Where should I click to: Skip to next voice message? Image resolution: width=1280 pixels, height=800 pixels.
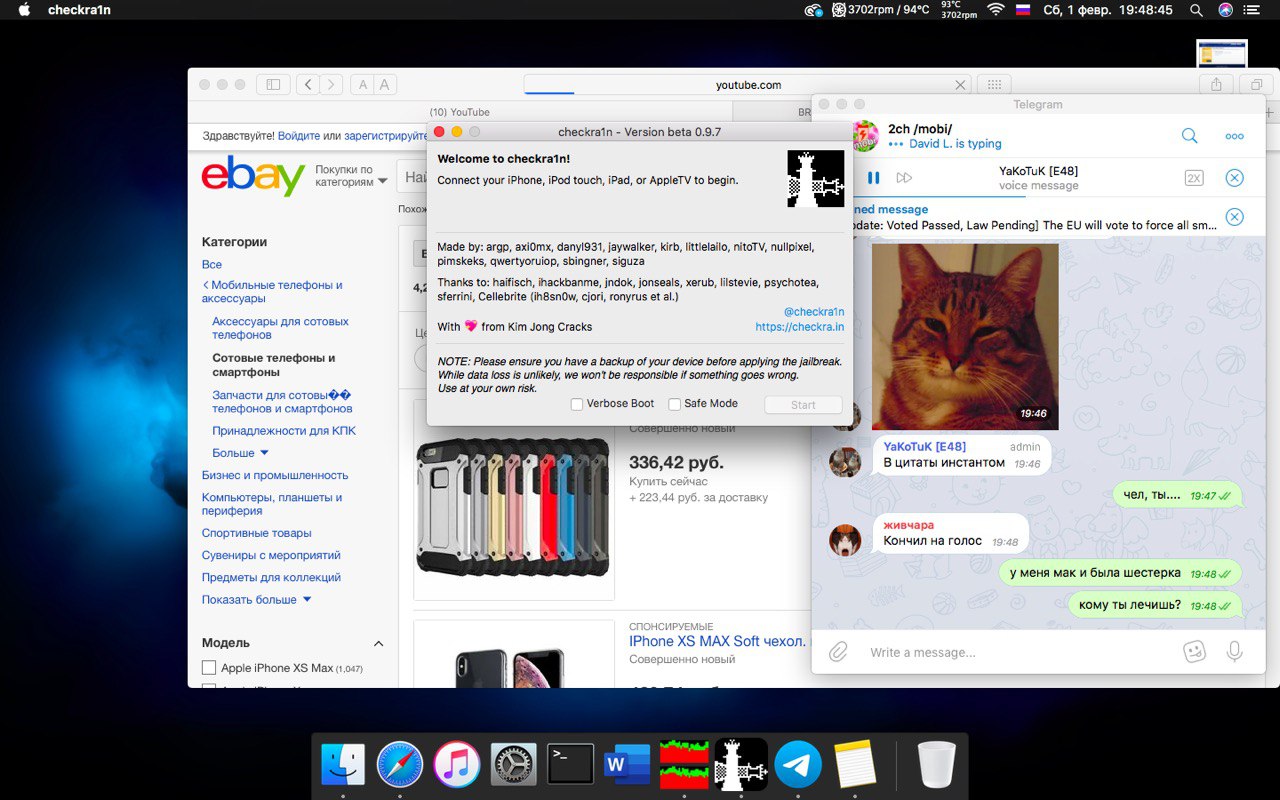(x=904, y=178)
